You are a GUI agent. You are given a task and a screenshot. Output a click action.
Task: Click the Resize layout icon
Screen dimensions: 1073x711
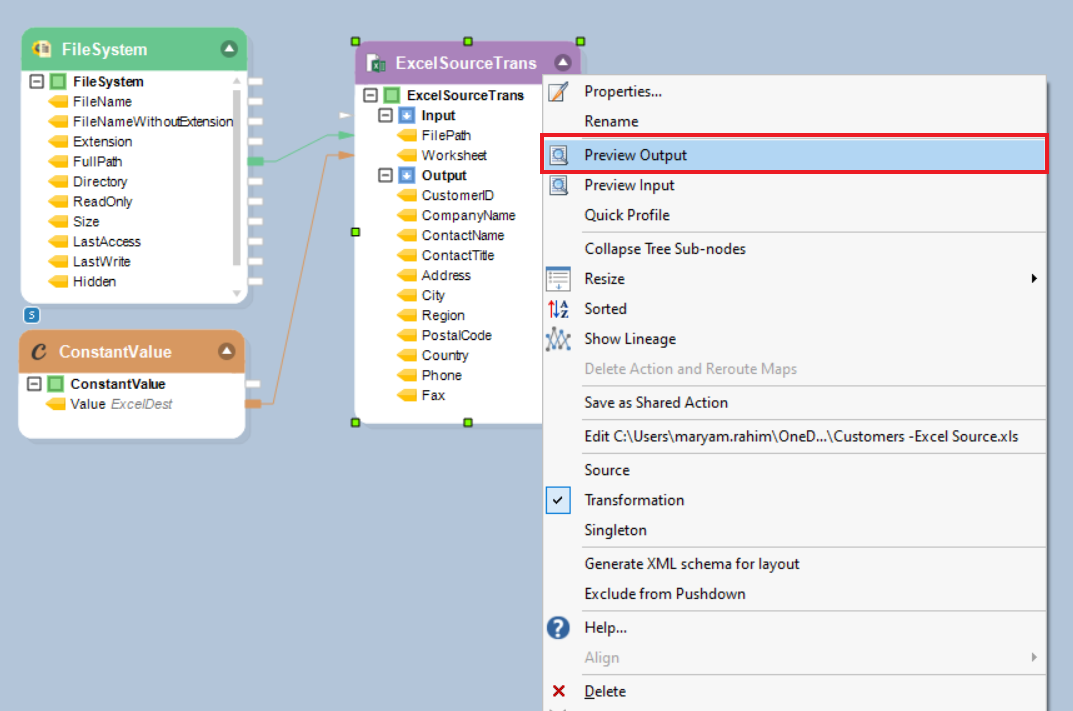(x=558, y=279)
